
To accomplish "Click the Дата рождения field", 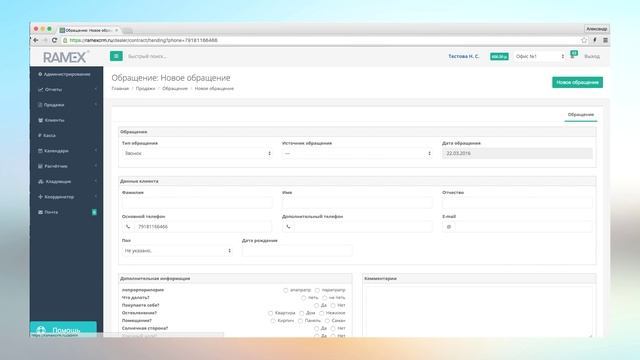I will click(x=297, y=251).
